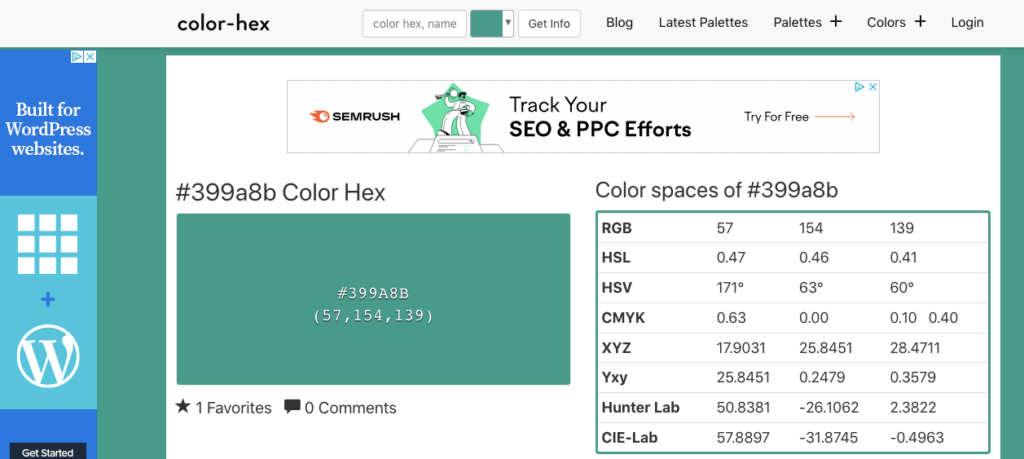
Task: Focus the color hex, name input field
Action: point(414,23)
